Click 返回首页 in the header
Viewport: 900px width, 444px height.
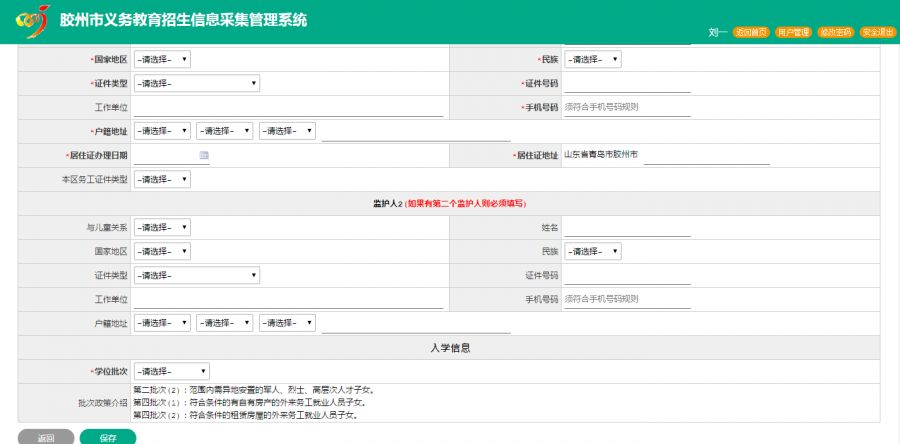pyautogui.click(x=751, y=33)
